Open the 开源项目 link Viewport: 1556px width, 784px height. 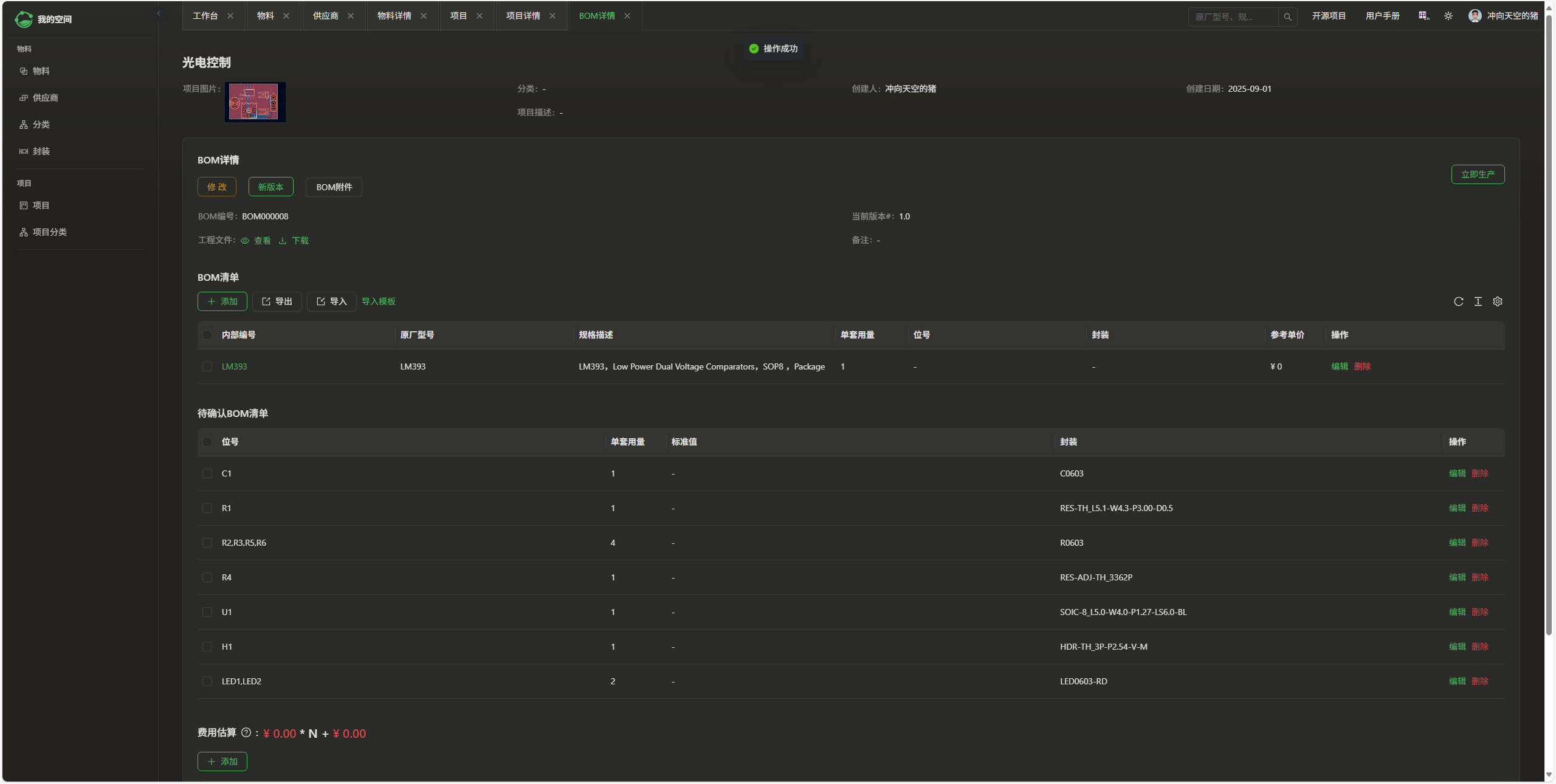click(1329, 16)
